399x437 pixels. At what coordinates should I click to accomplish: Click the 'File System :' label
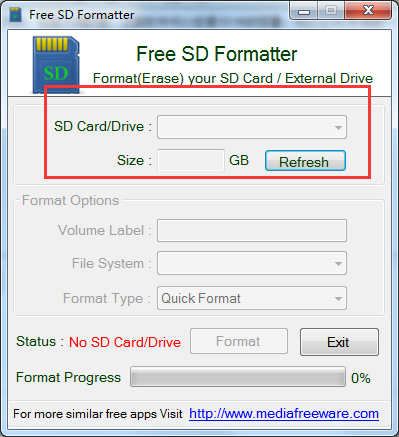pos(112,263)
